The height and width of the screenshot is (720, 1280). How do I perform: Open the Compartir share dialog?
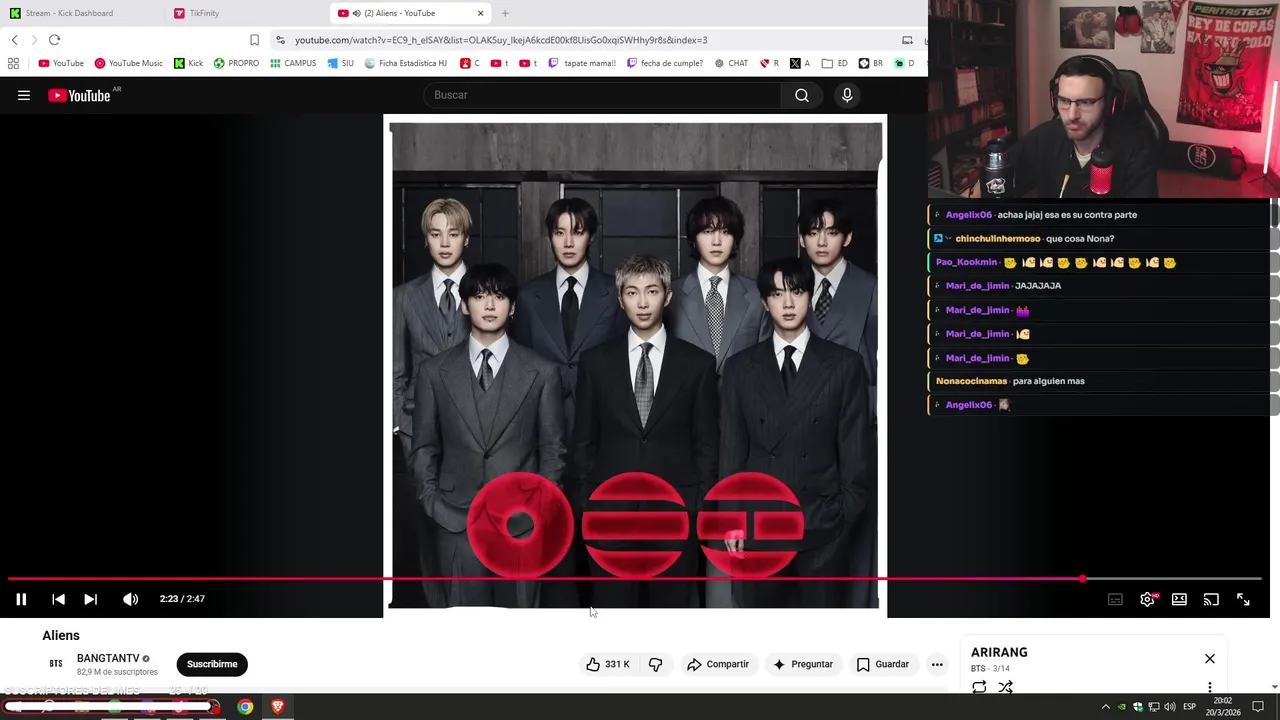[x=718, y=664]
